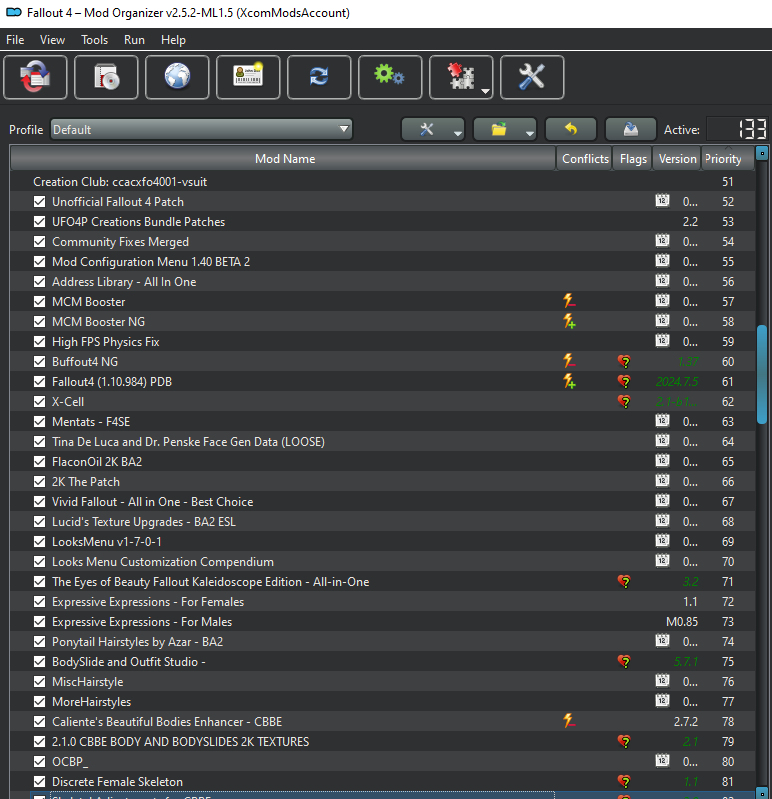Click the conflict icon on Fallout4 (1.10.984) PDB
The height and width of the screenshot is (799, 772).
[x=569, y=381]
